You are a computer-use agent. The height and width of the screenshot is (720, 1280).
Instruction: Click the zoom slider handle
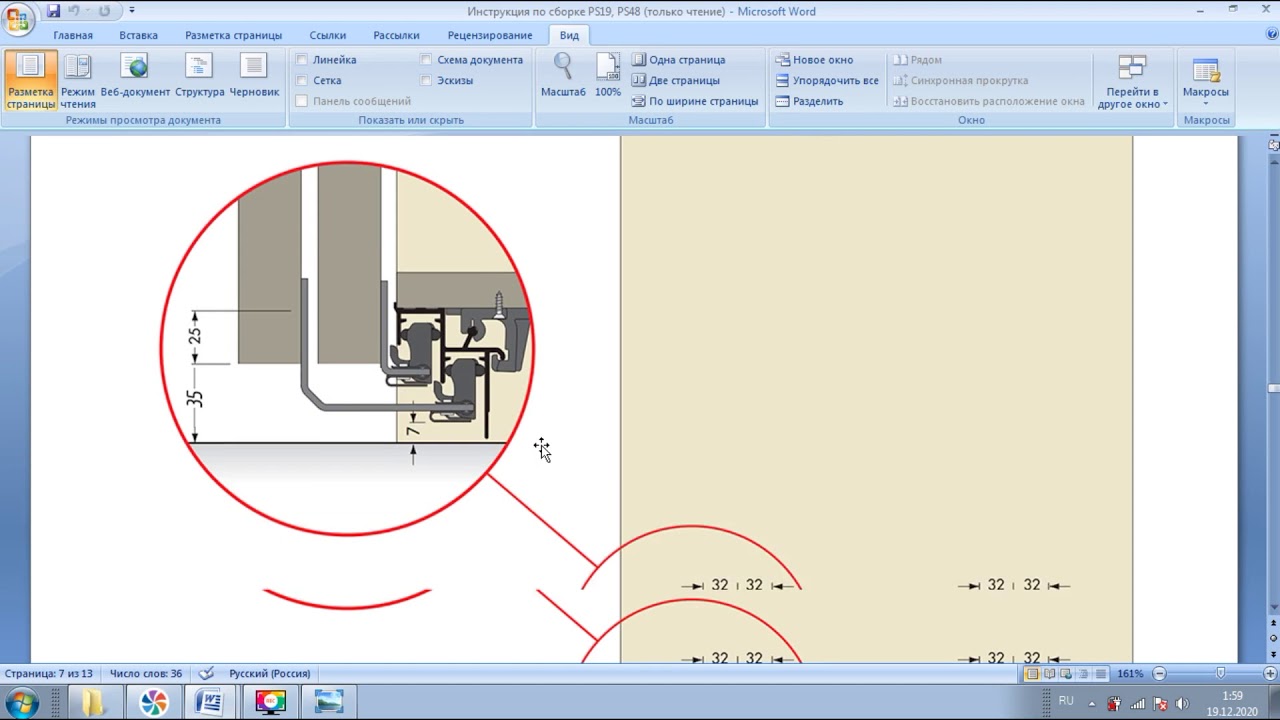click(x=1220, y=674)
